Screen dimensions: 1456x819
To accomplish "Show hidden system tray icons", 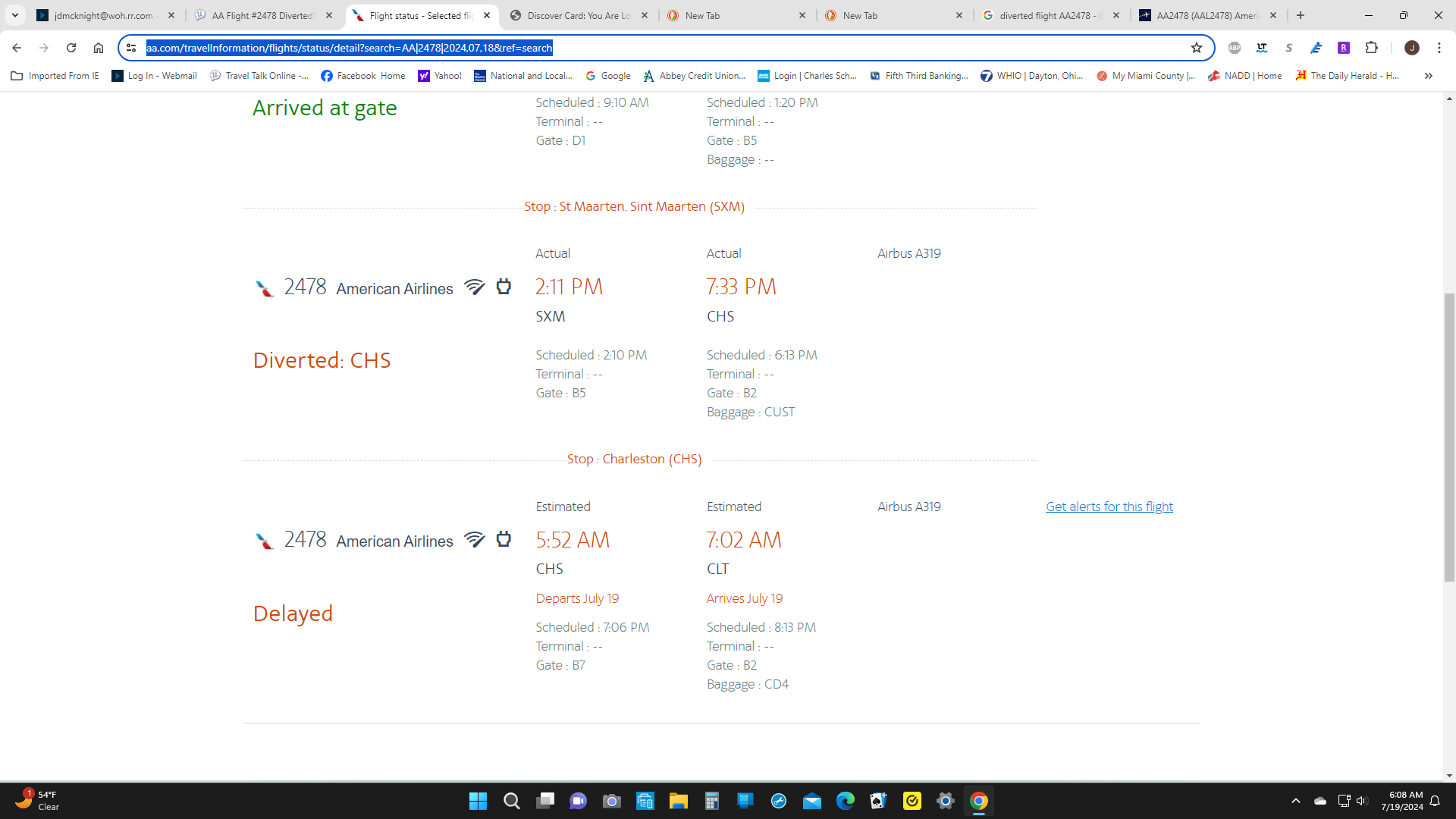I will (x=1296, y=801).
